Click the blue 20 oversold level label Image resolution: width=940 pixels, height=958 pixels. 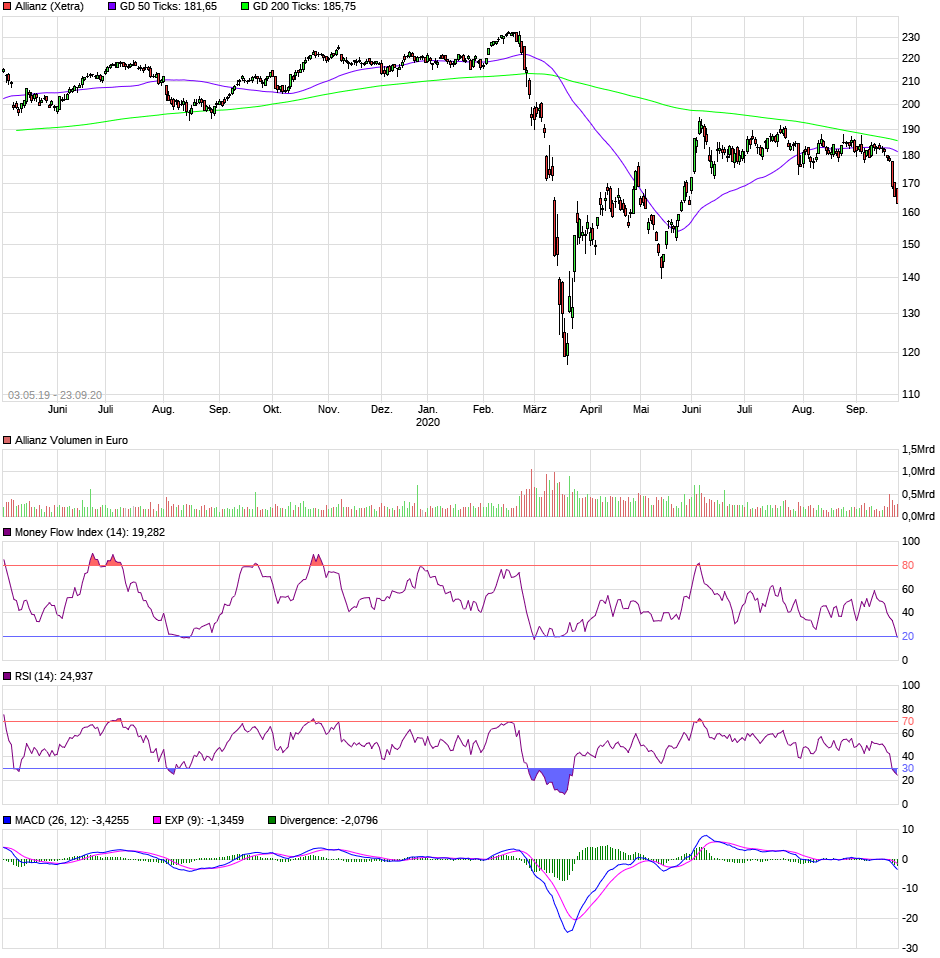(x=908, y=637)
